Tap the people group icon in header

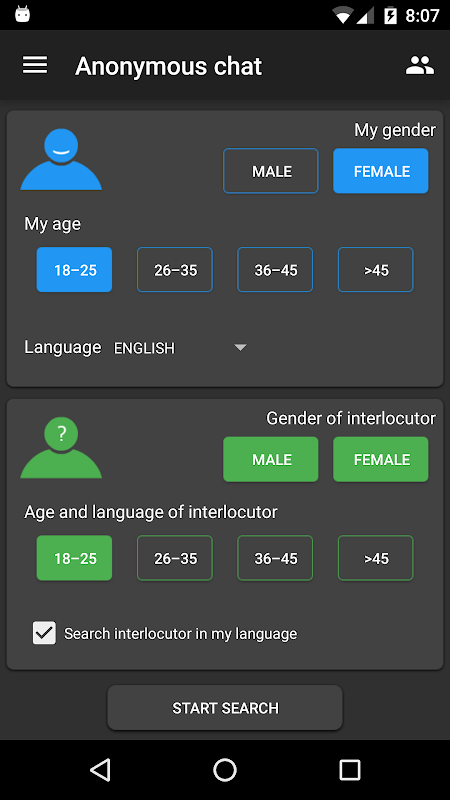click(x=420, y=65)
